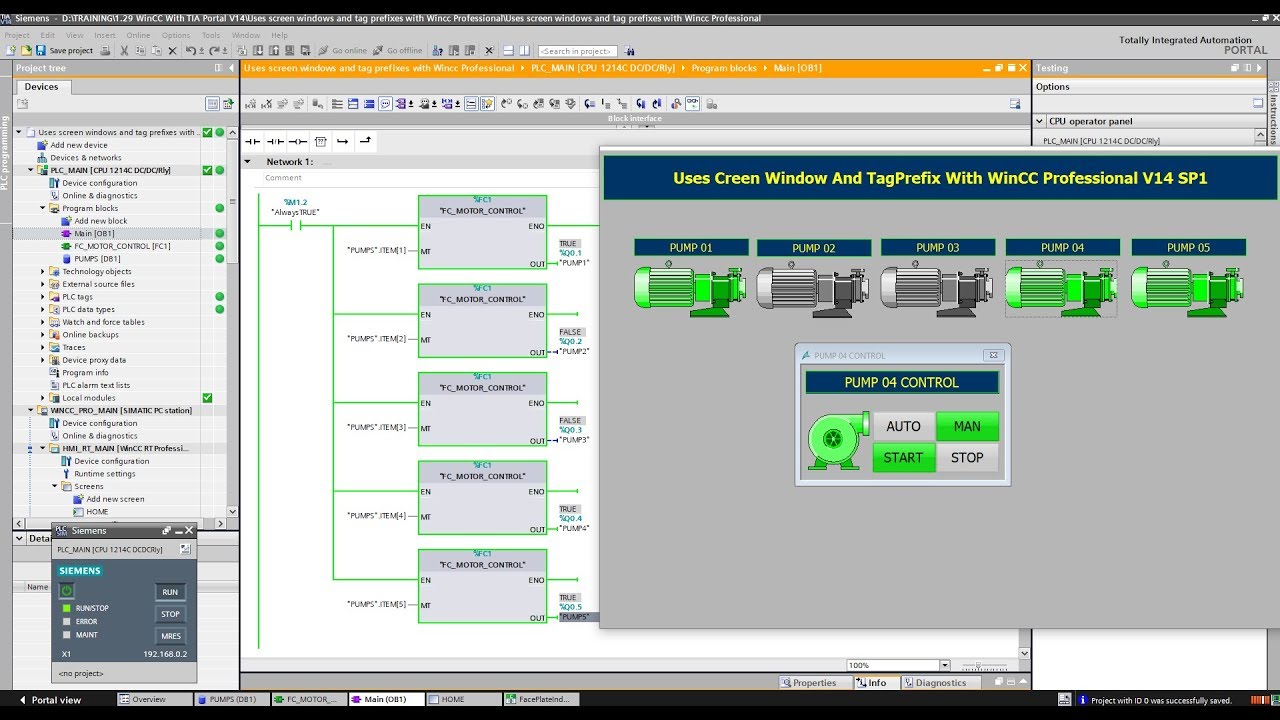Collapse the CPU operator panel section
1280x720 pixels.
point(1040,122)
